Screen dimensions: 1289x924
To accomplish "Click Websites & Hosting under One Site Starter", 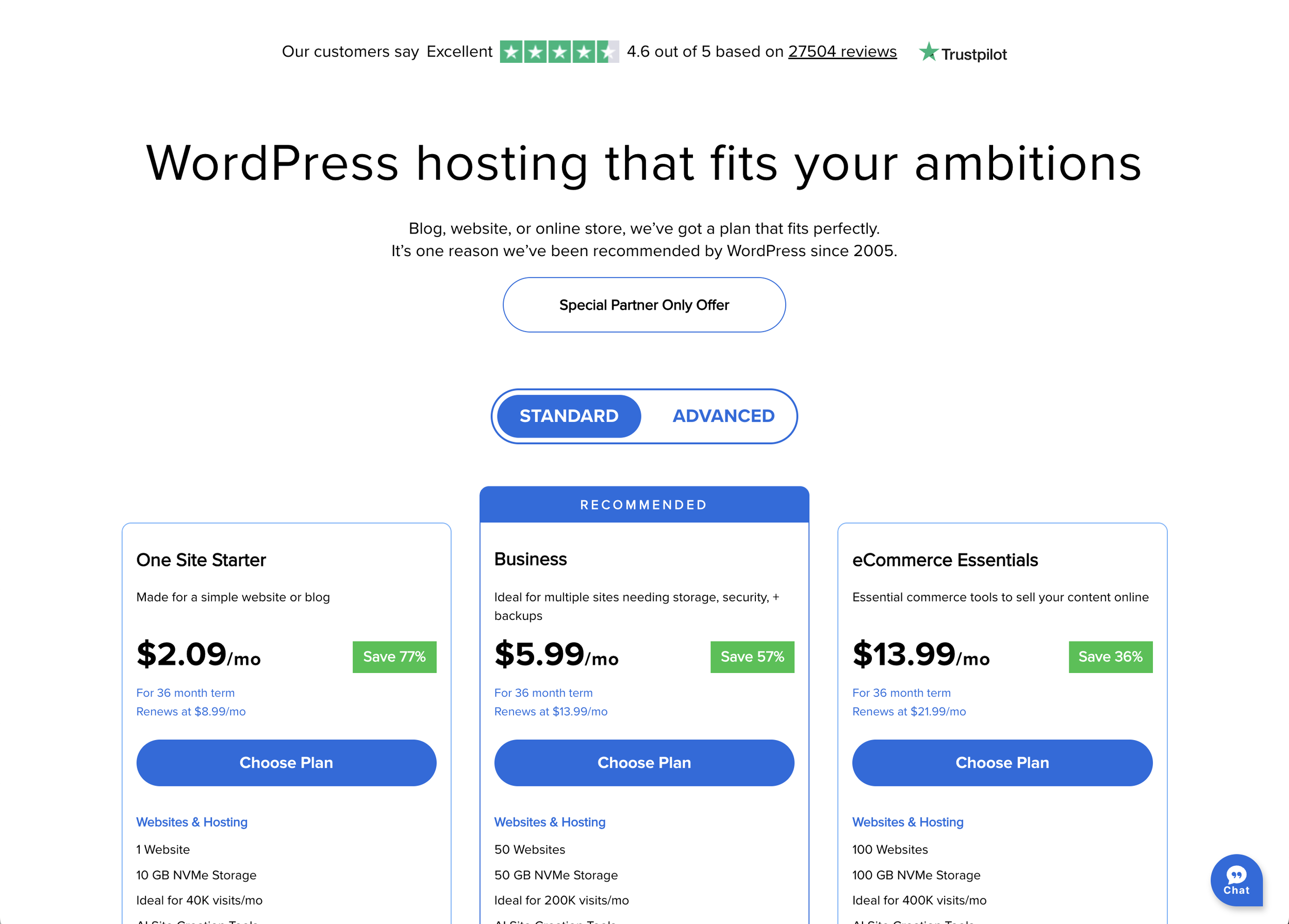I will click(191, 822).
